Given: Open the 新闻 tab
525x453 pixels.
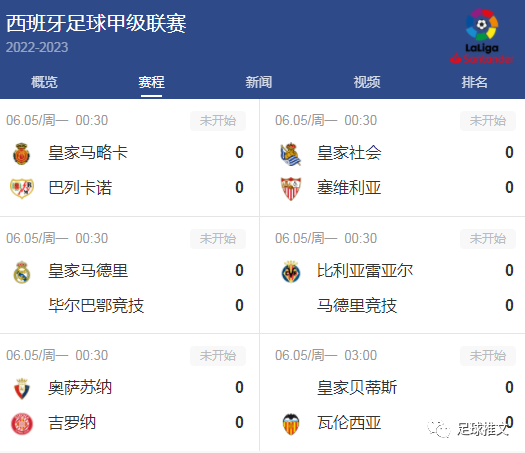Looking at the screenshot, I should coord(258,82).
